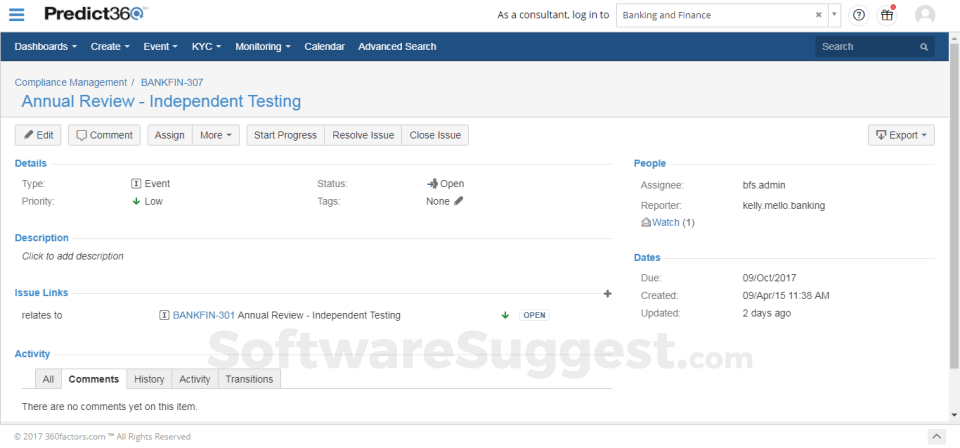Clear the Banking and Finance selection
This screenshot has height=448, width=960.
point(818,16)
